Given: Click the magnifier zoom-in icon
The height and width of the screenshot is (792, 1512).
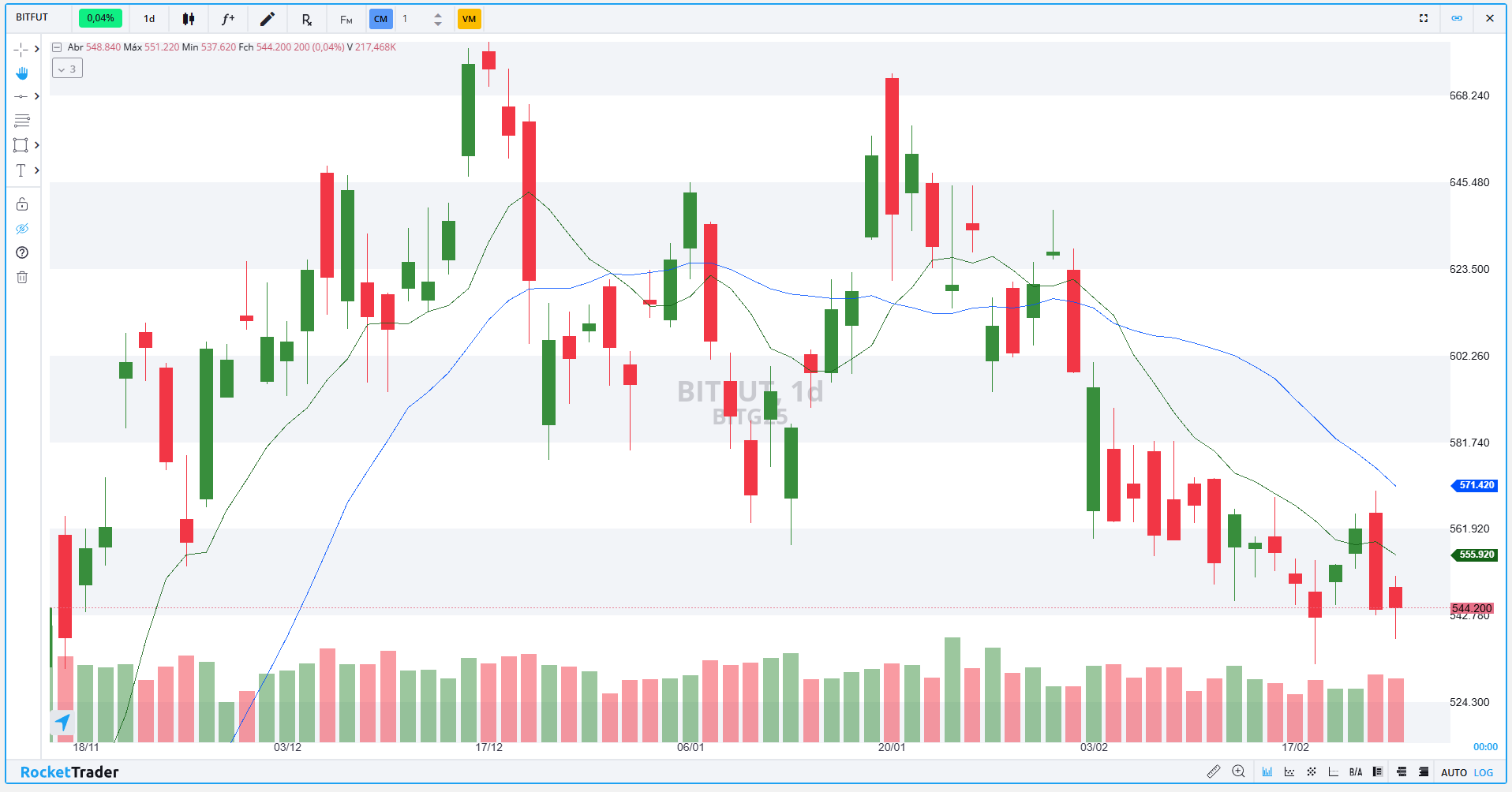Looking at the screenshot, I should coord(1239,771).
